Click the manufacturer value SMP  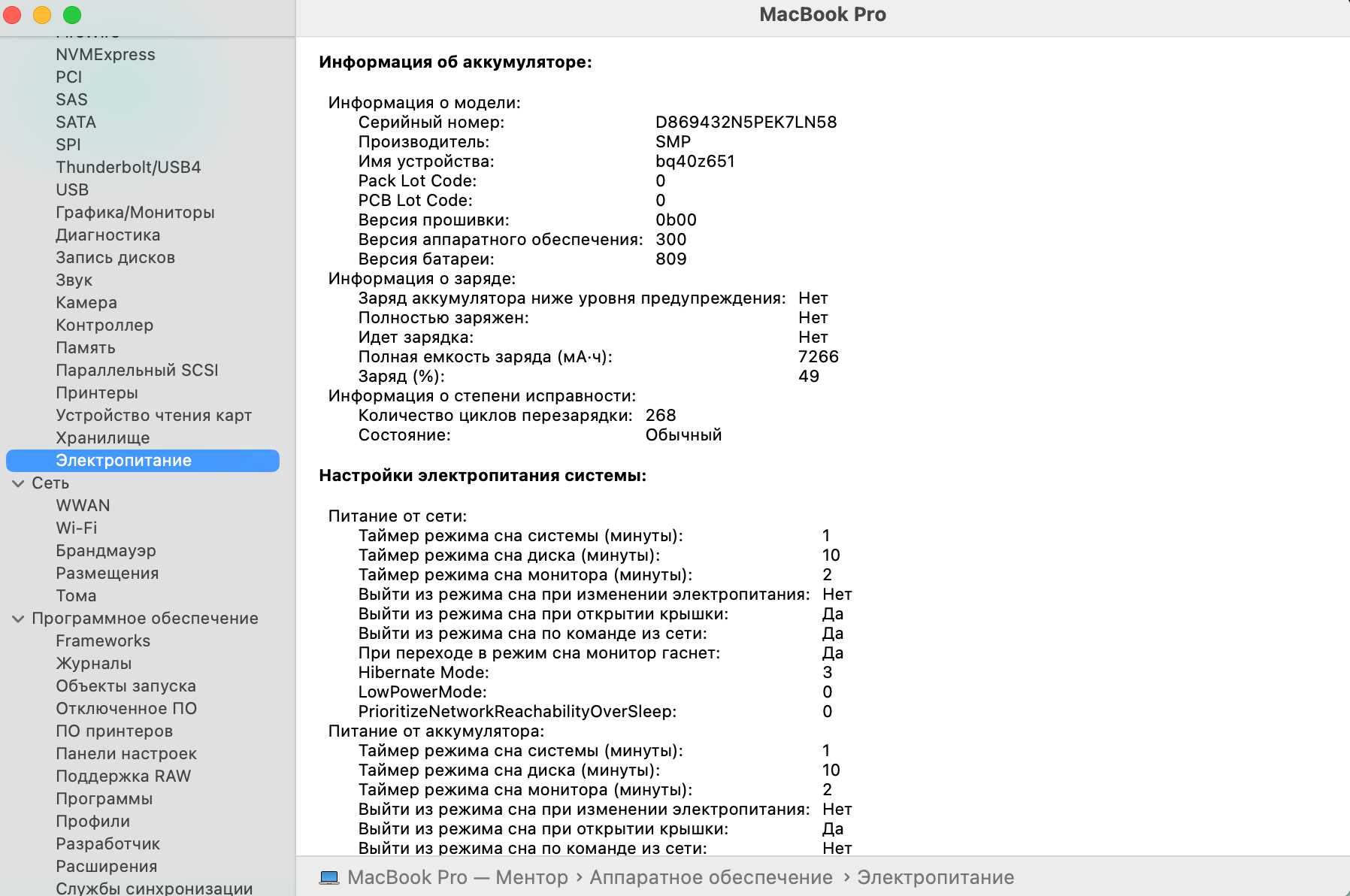click(673, 142)
